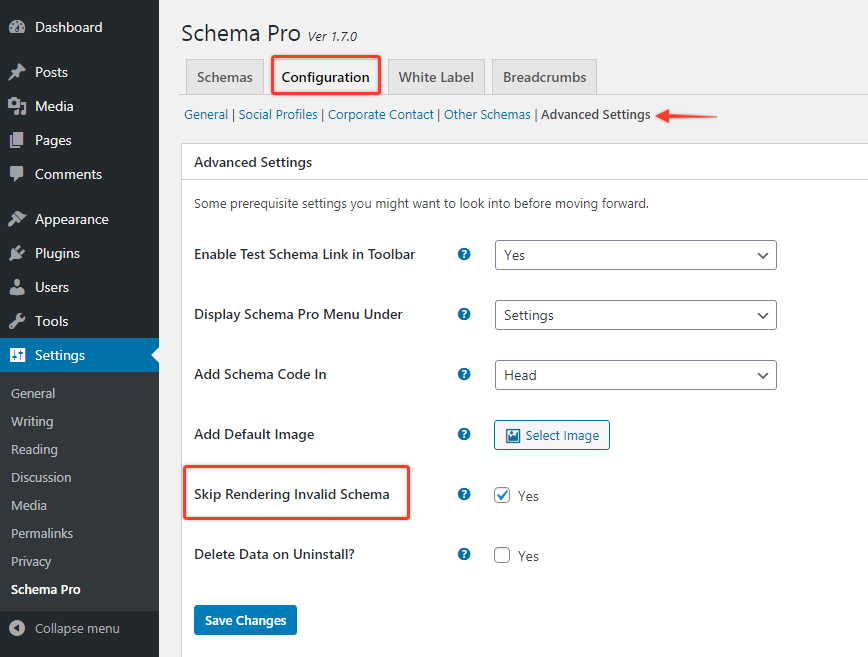This screenshot has width=868, height=657.
Task: Uncheck Skip Rendering Invalid Schema checkbox
Action: point(502,495)
